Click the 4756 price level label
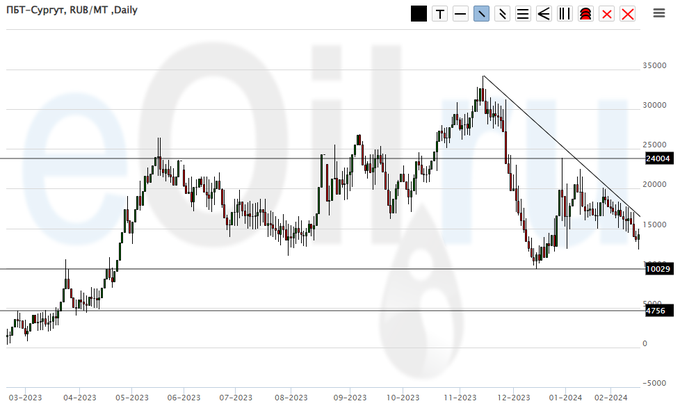The height and width of the screenshot is (408, 680). 655,311
